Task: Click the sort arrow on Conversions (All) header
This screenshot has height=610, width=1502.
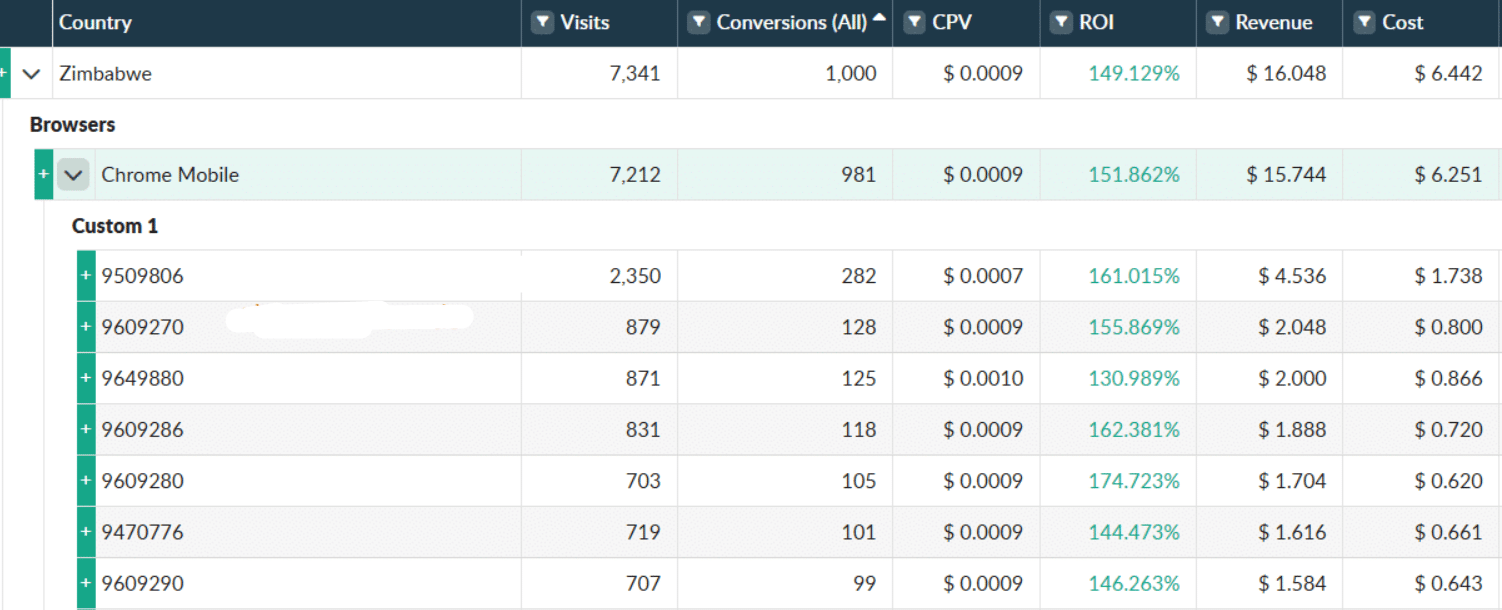Action: pyautogui.click(x=879, y=17)
